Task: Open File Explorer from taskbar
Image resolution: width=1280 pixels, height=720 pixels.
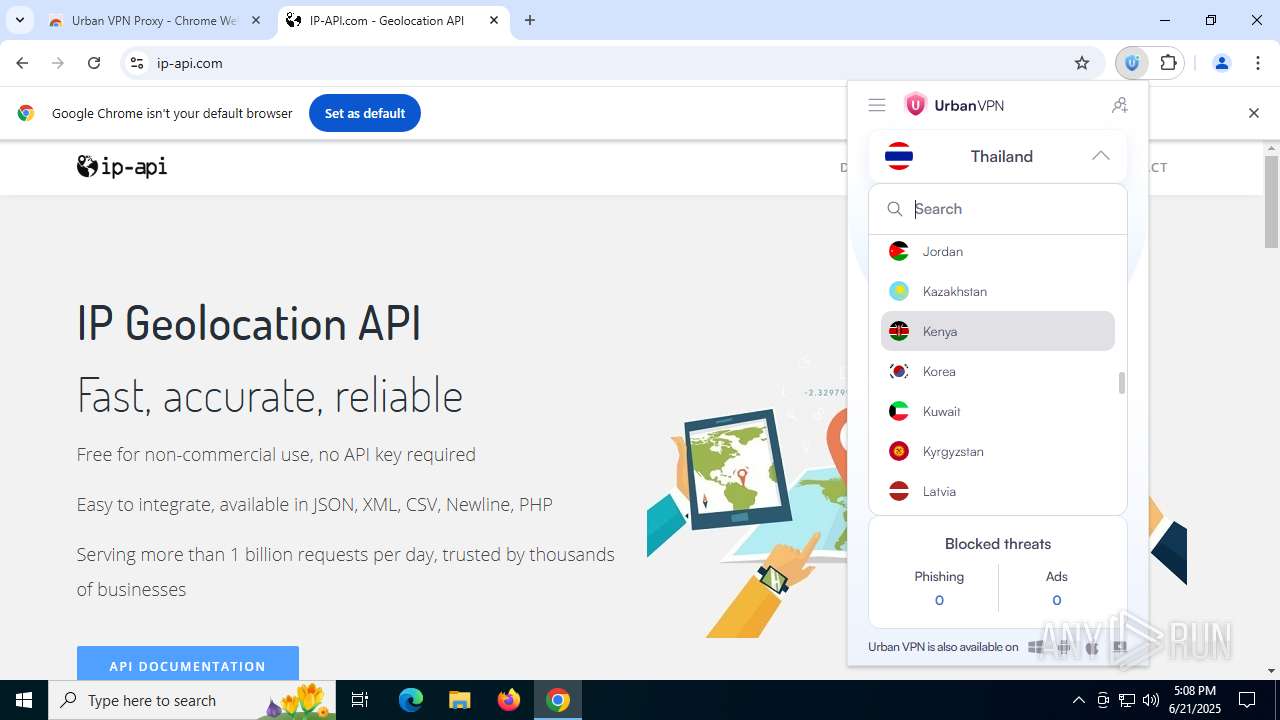Action: pos(459,700)
